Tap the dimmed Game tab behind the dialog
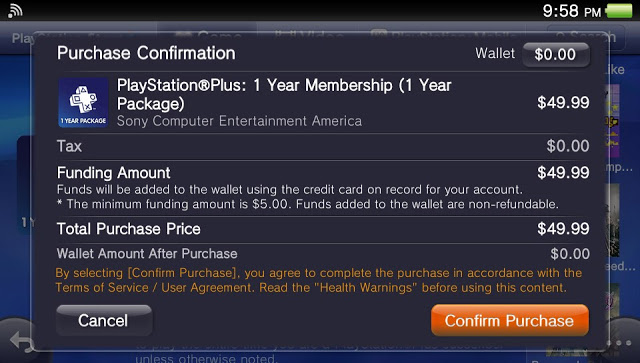This screenshot has height=363, width=640. [208, 37]
